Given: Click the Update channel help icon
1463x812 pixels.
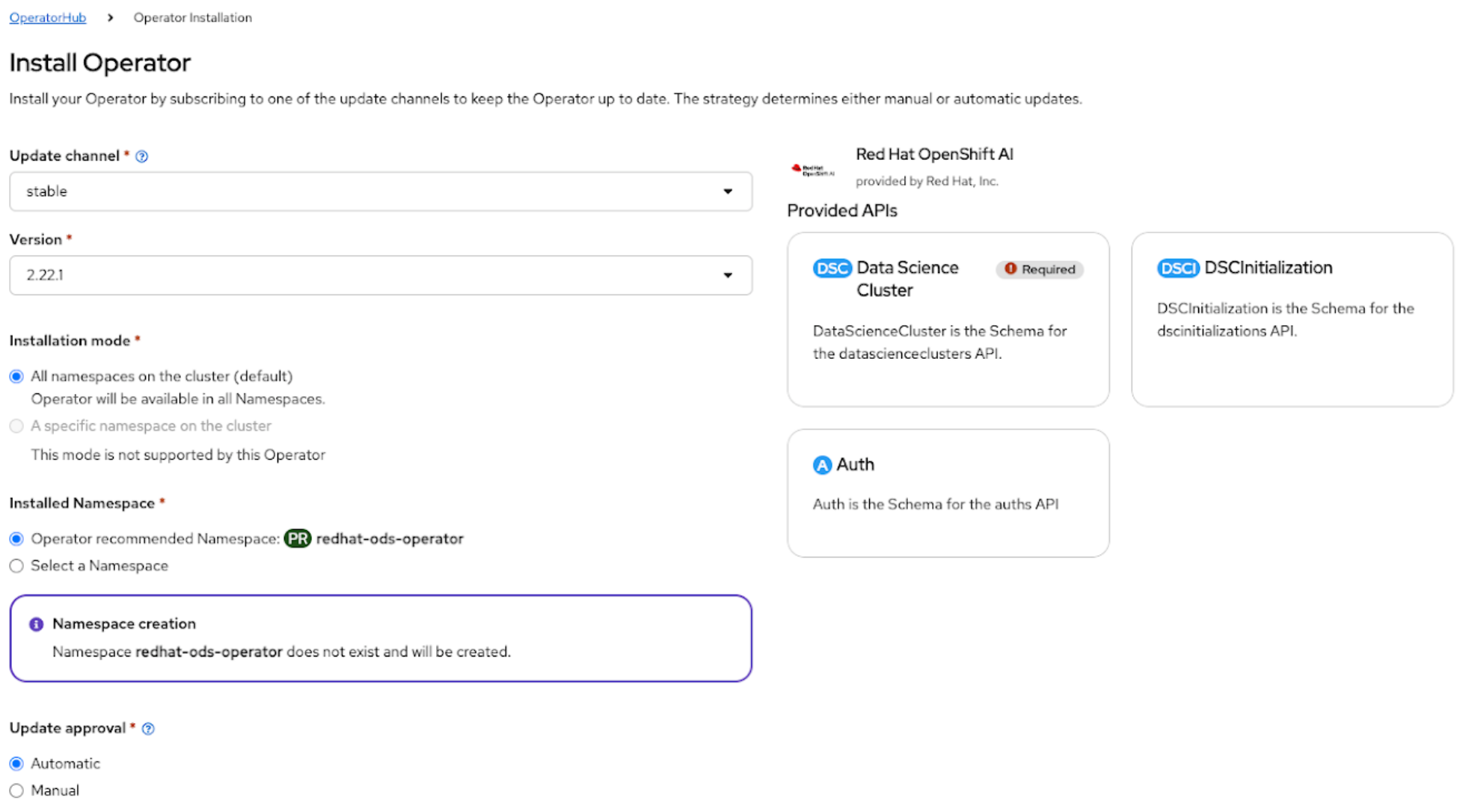Looking at the screenshot, I should pos(141,156).
